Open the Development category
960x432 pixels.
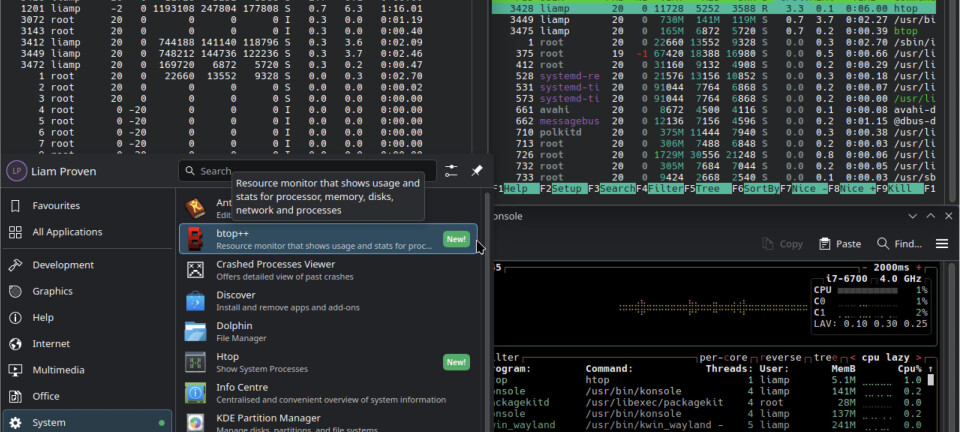(87, 265)
